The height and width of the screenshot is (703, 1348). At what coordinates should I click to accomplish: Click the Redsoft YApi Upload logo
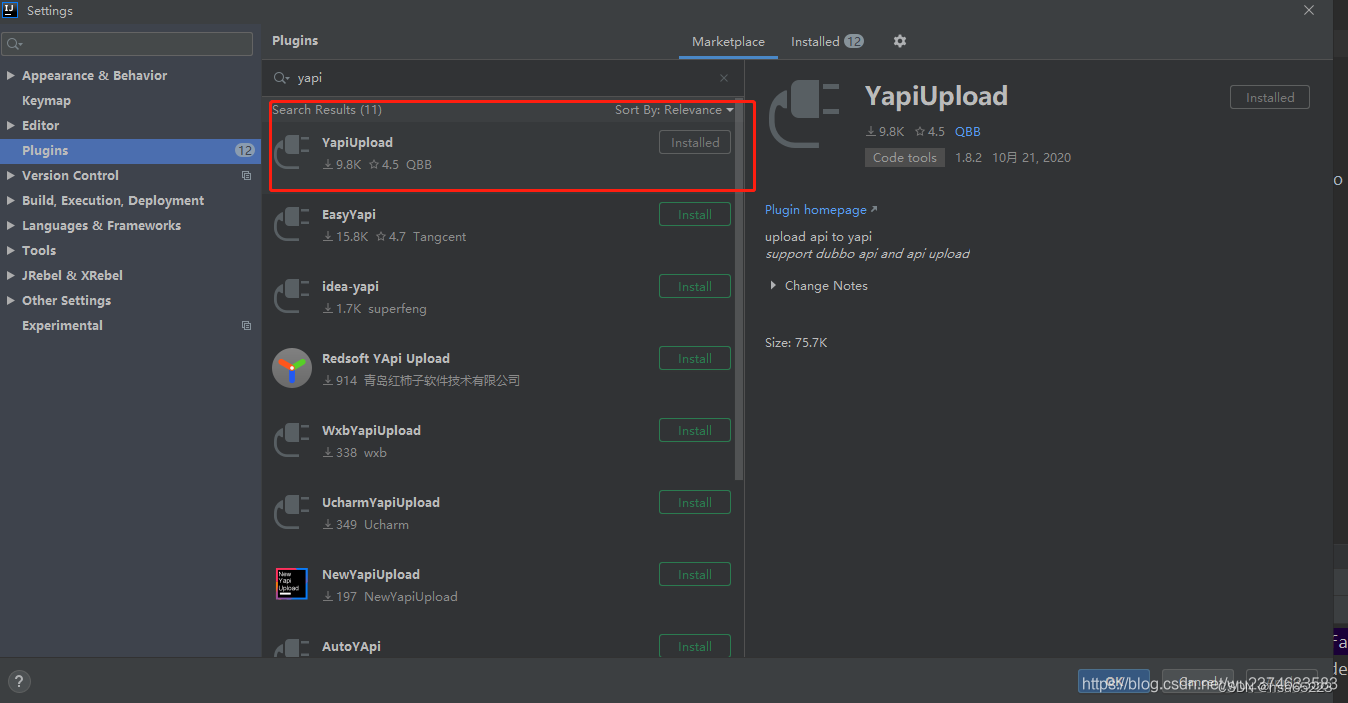pos(292,368)
